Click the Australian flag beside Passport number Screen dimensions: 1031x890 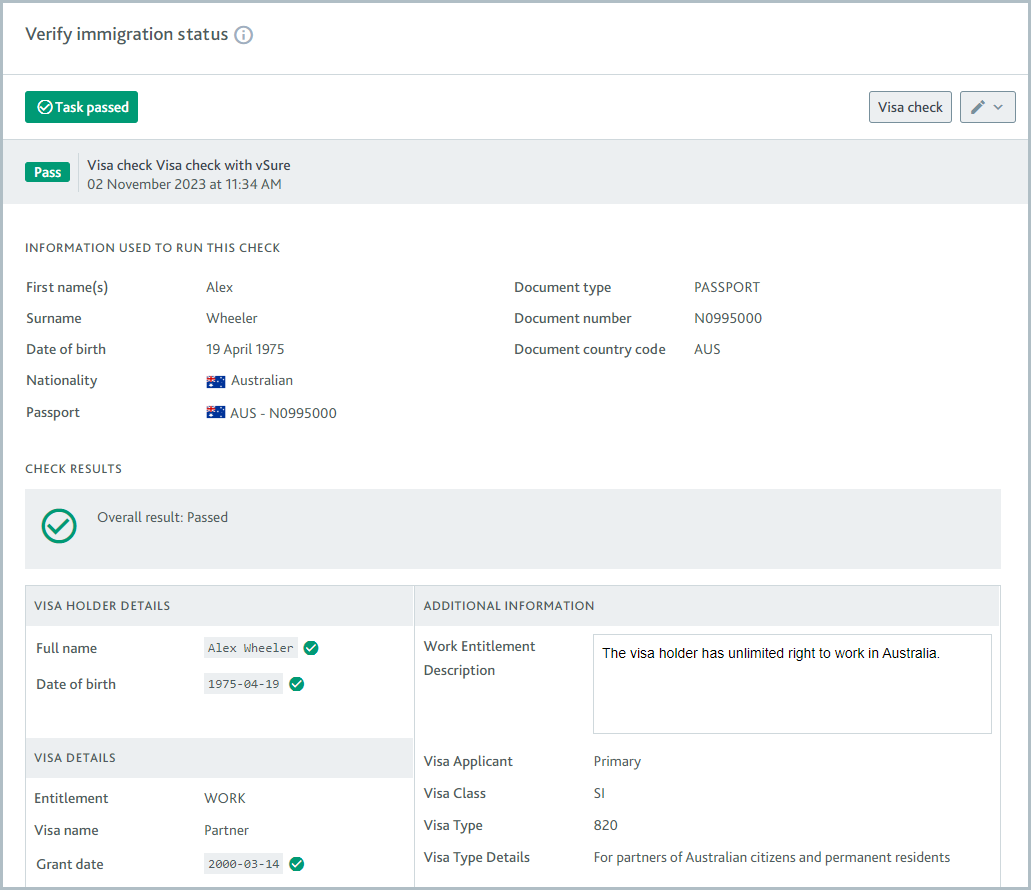(214, 412)
